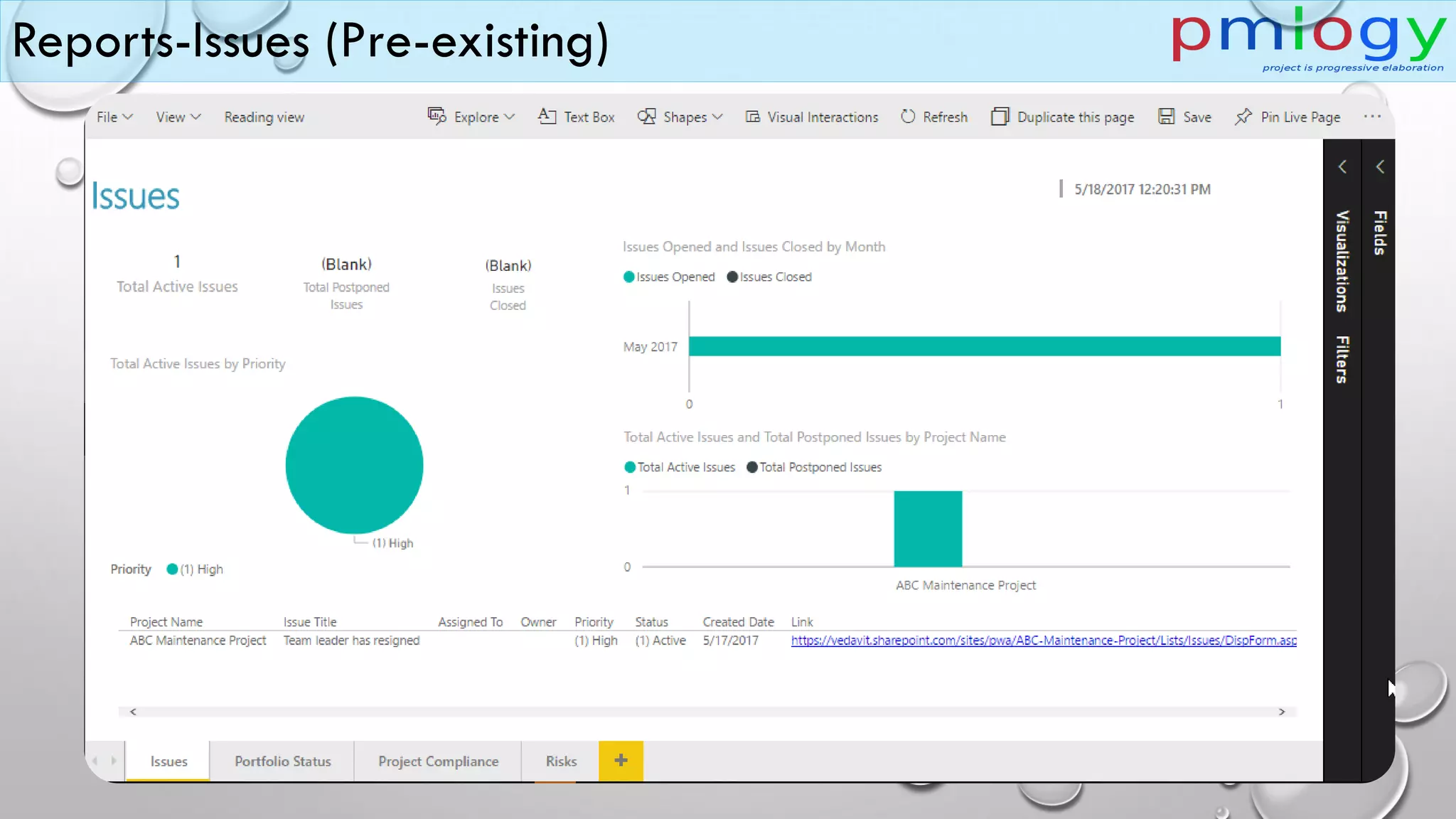The image size is (1456, 819).
Task: Click the Total Active Issues card
Action: pos(177,274)
